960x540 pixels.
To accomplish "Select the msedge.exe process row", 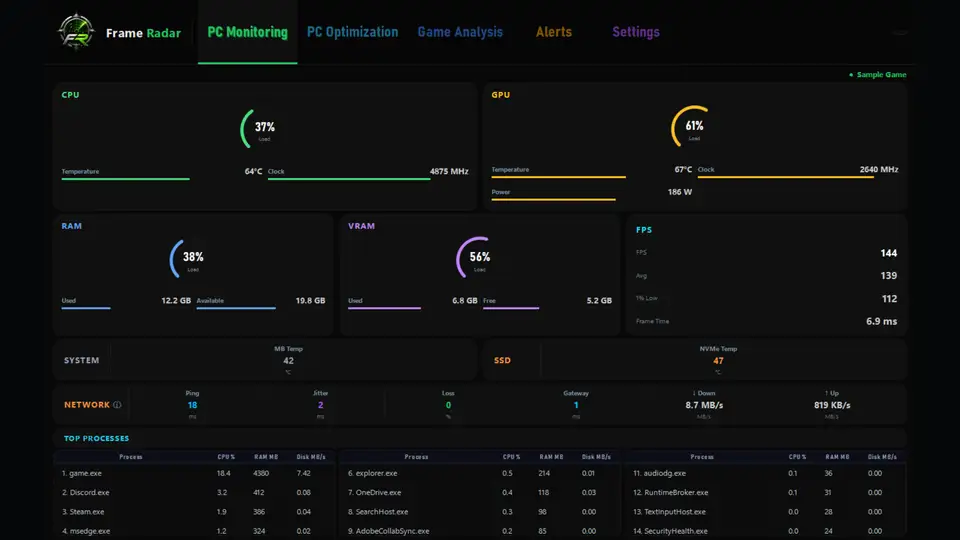I will (x=194, y=531).
